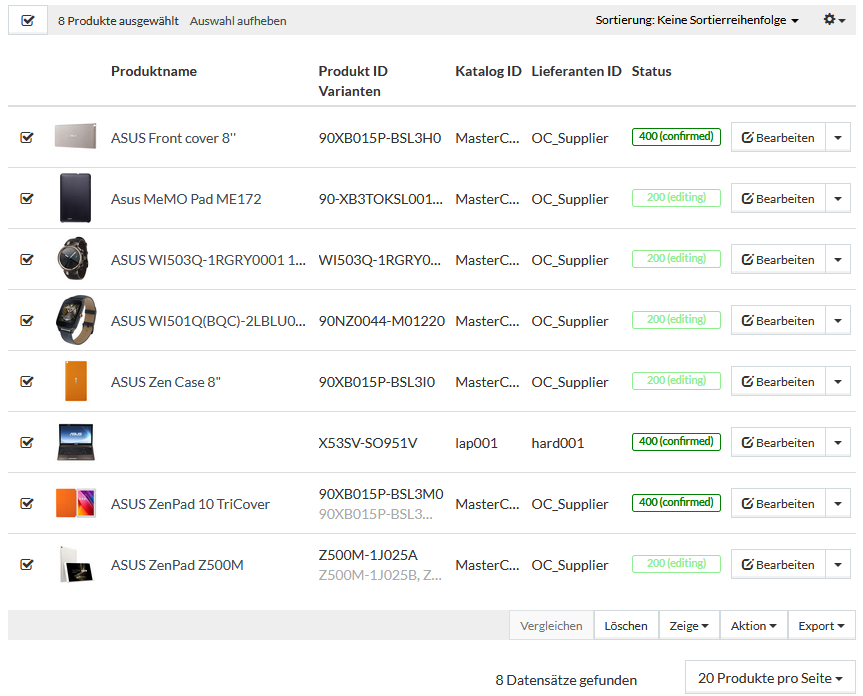Open the Aktion menu
Screen dimensions: 863x696
point(753,626)
